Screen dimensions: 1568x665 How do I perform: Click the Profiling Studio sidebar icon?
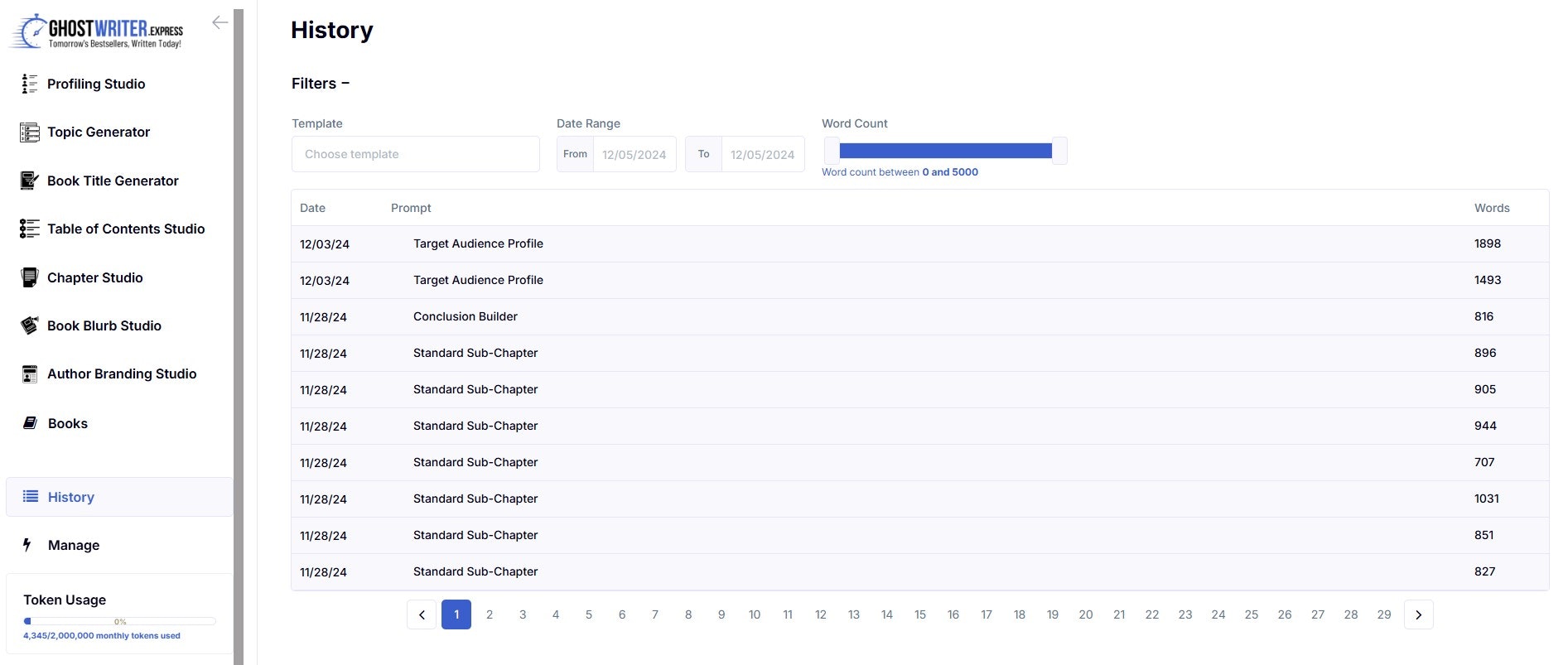click(x=30, y=84)
